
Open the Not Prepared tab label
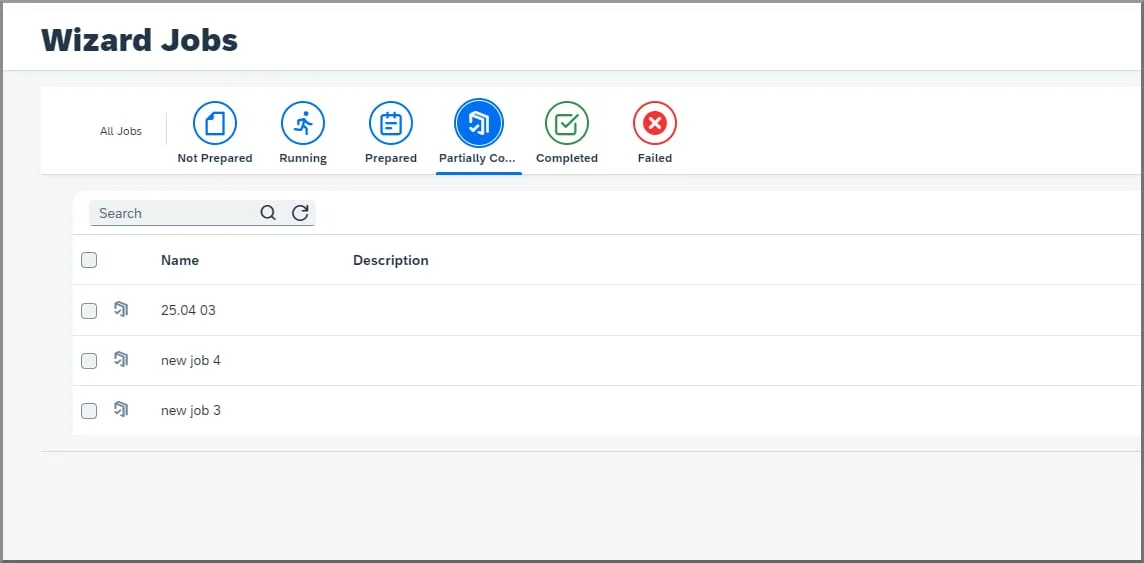tap(214, 158)
